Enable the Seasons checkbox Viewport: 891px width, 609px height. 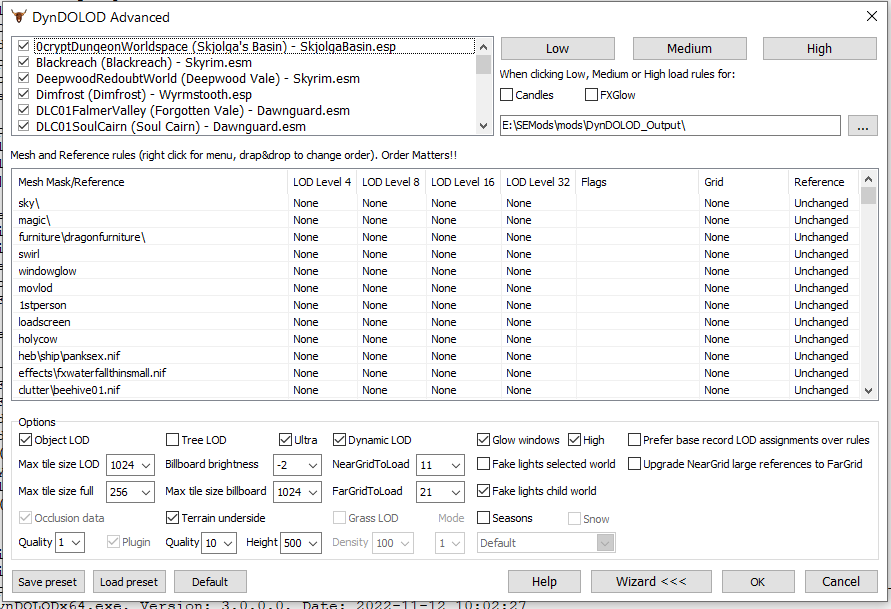click(484, 518)
